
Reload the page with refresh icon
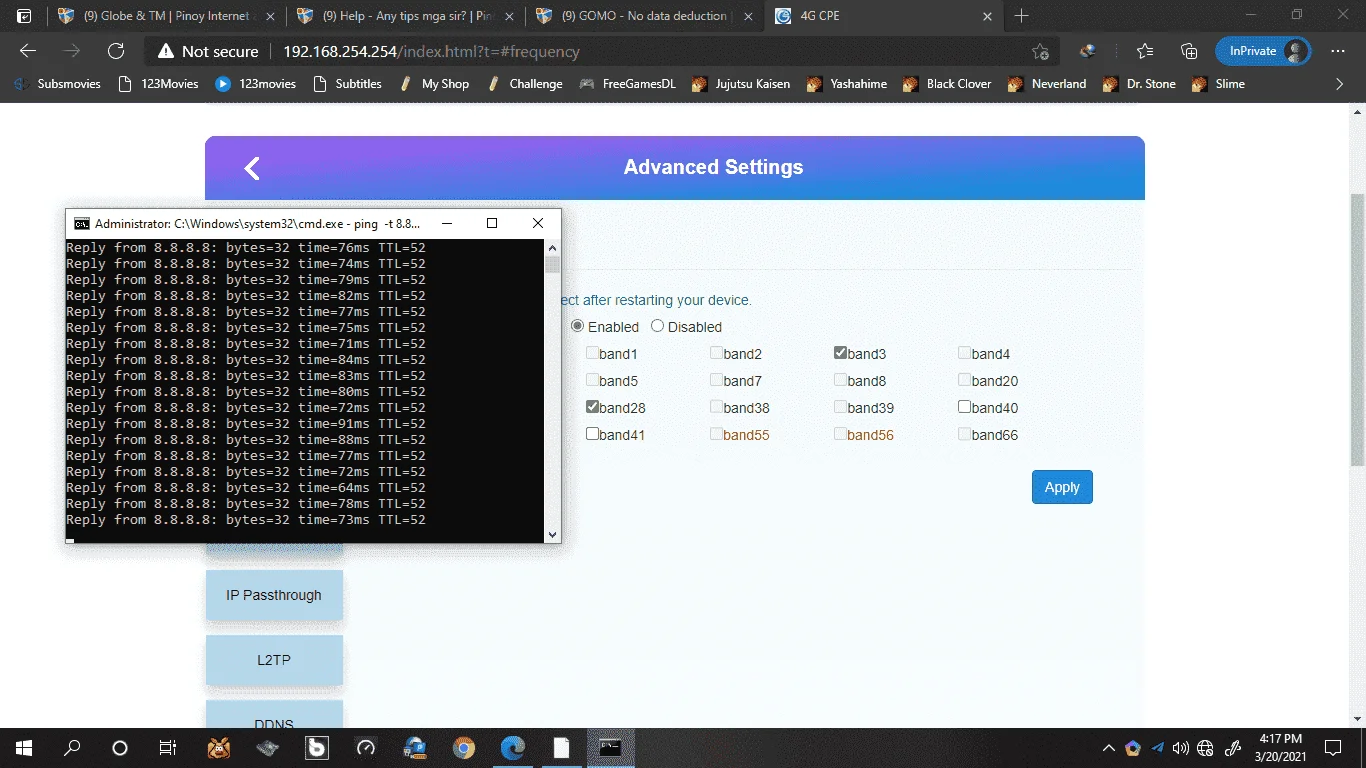(x=116, y=51)
